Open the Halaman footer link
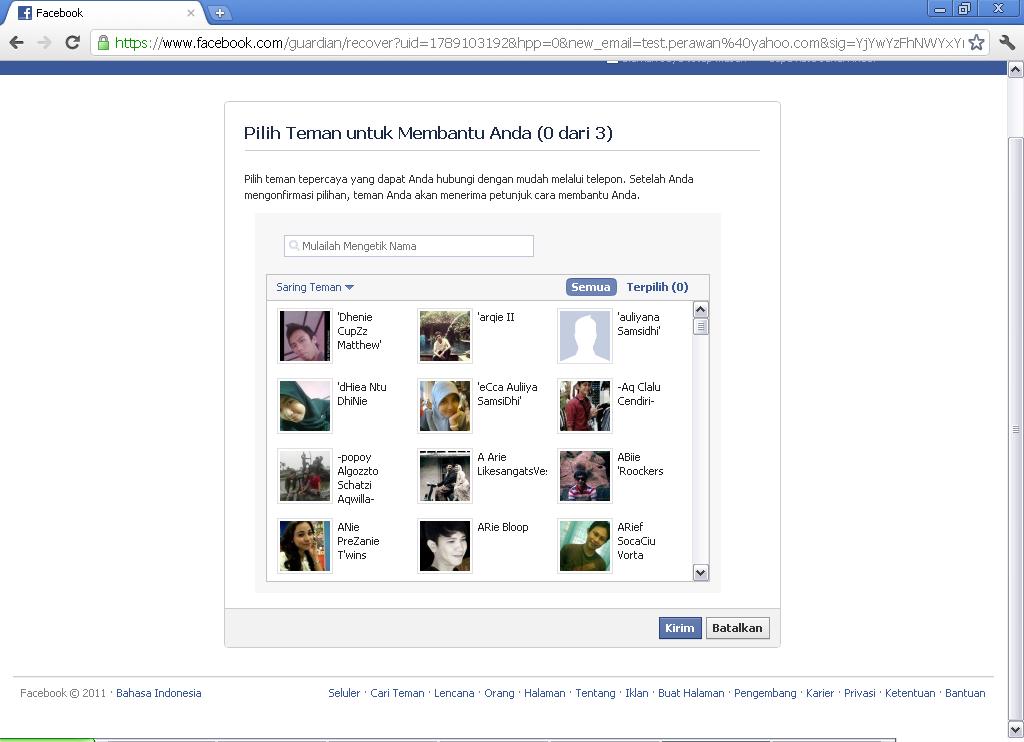 click(545, 693)
